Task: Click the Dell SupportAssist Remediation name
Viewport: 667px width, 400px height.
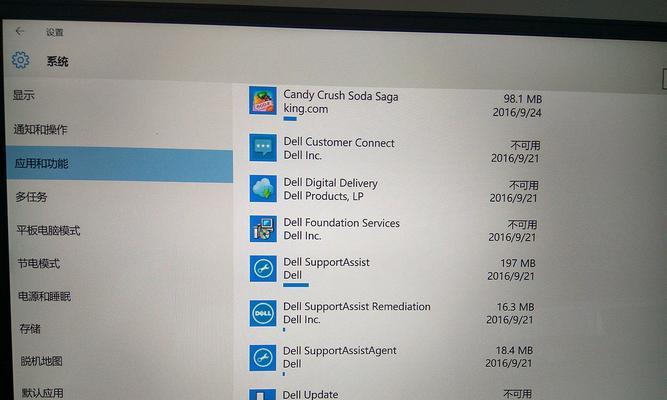Action: 356,306
